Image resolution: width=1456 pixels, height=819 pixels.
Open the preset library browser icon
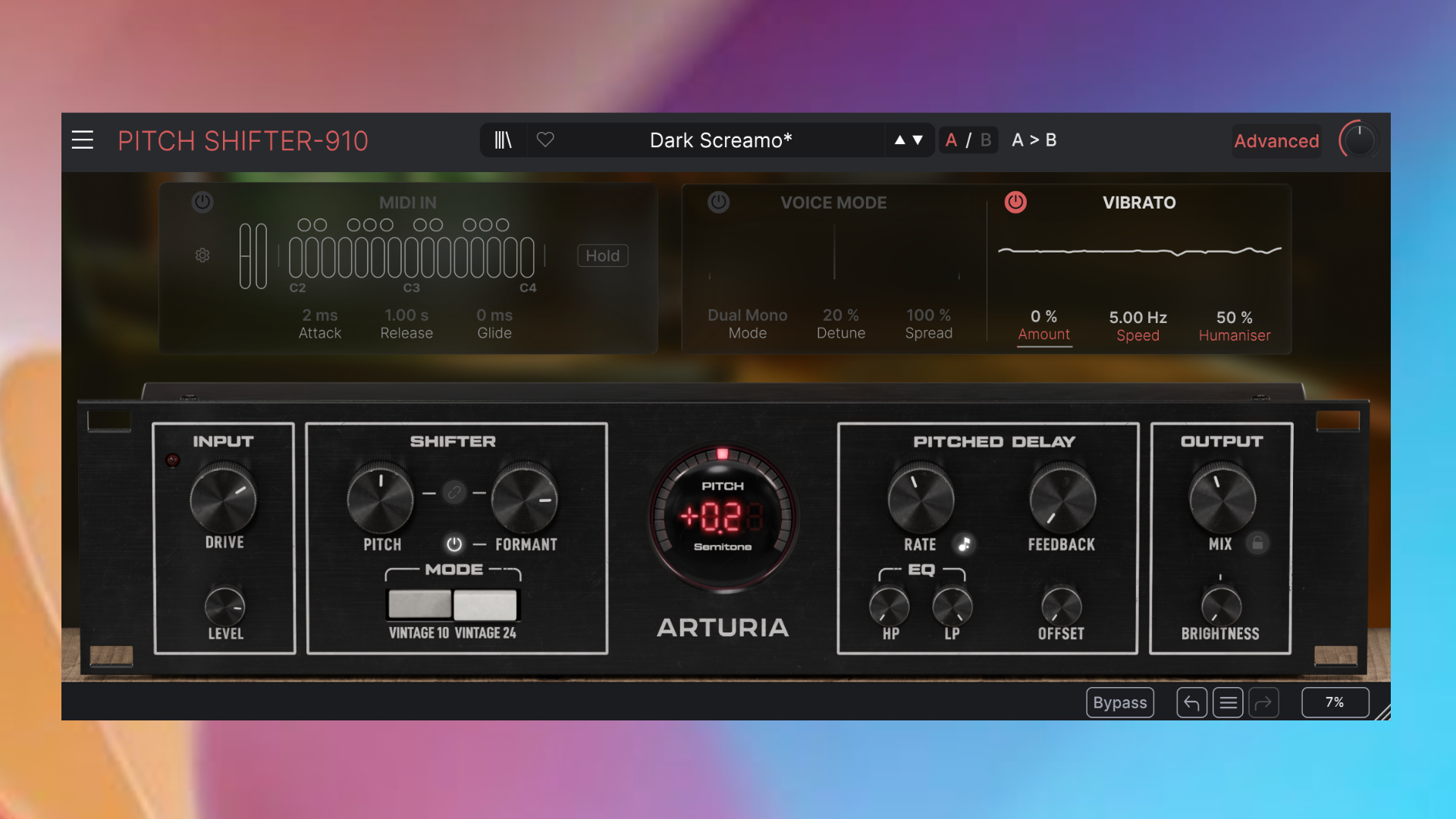point(503,140)
